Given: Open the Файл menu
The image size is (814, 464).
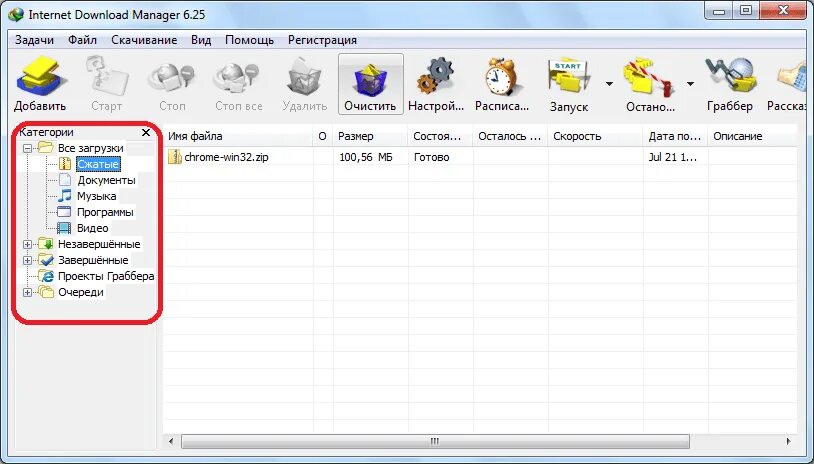Looking at the screenshot, I should [83, 40].
